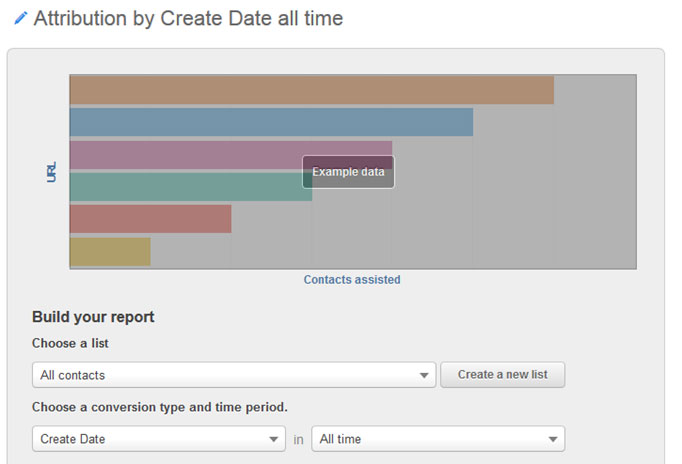Expand the 'Create Date' conversion type dropdown

point(159,439)
